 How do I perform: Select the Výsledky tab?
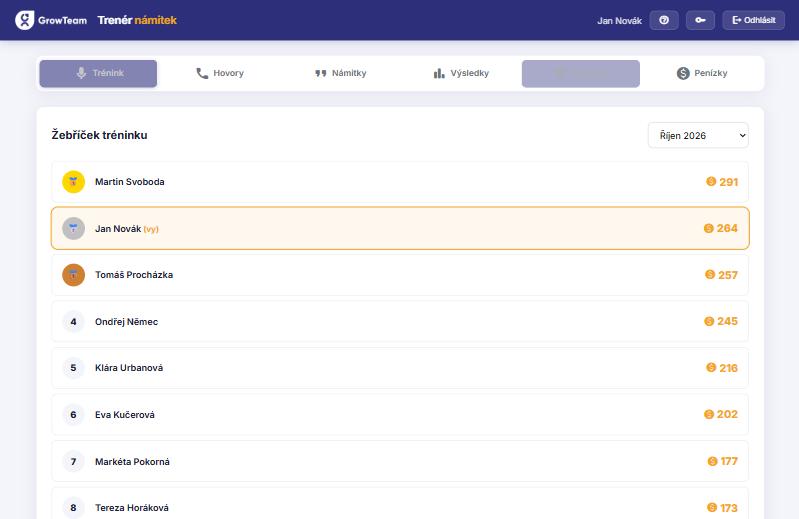pos(461,73)
